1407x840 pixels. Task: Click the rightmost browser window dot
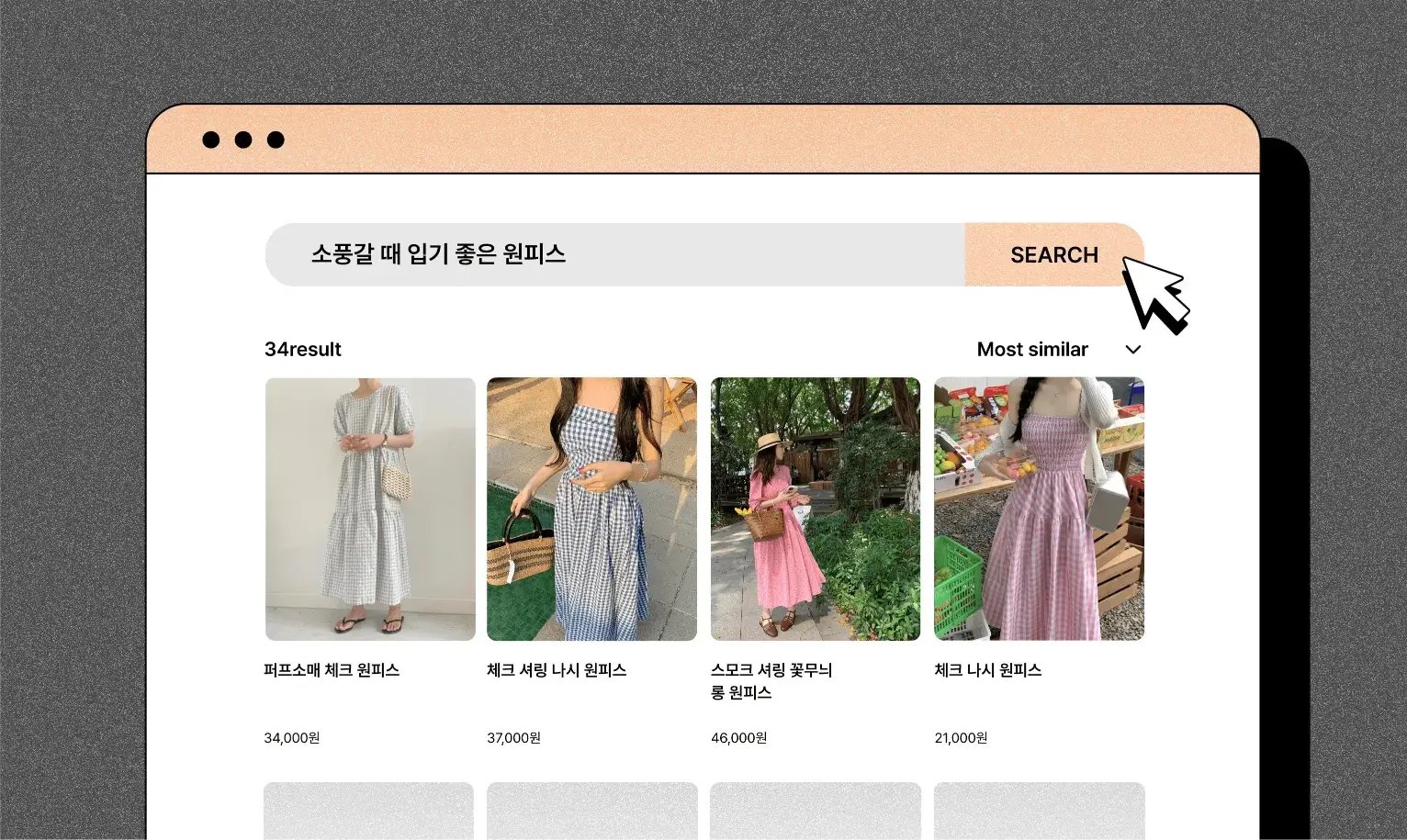(276, 140)
